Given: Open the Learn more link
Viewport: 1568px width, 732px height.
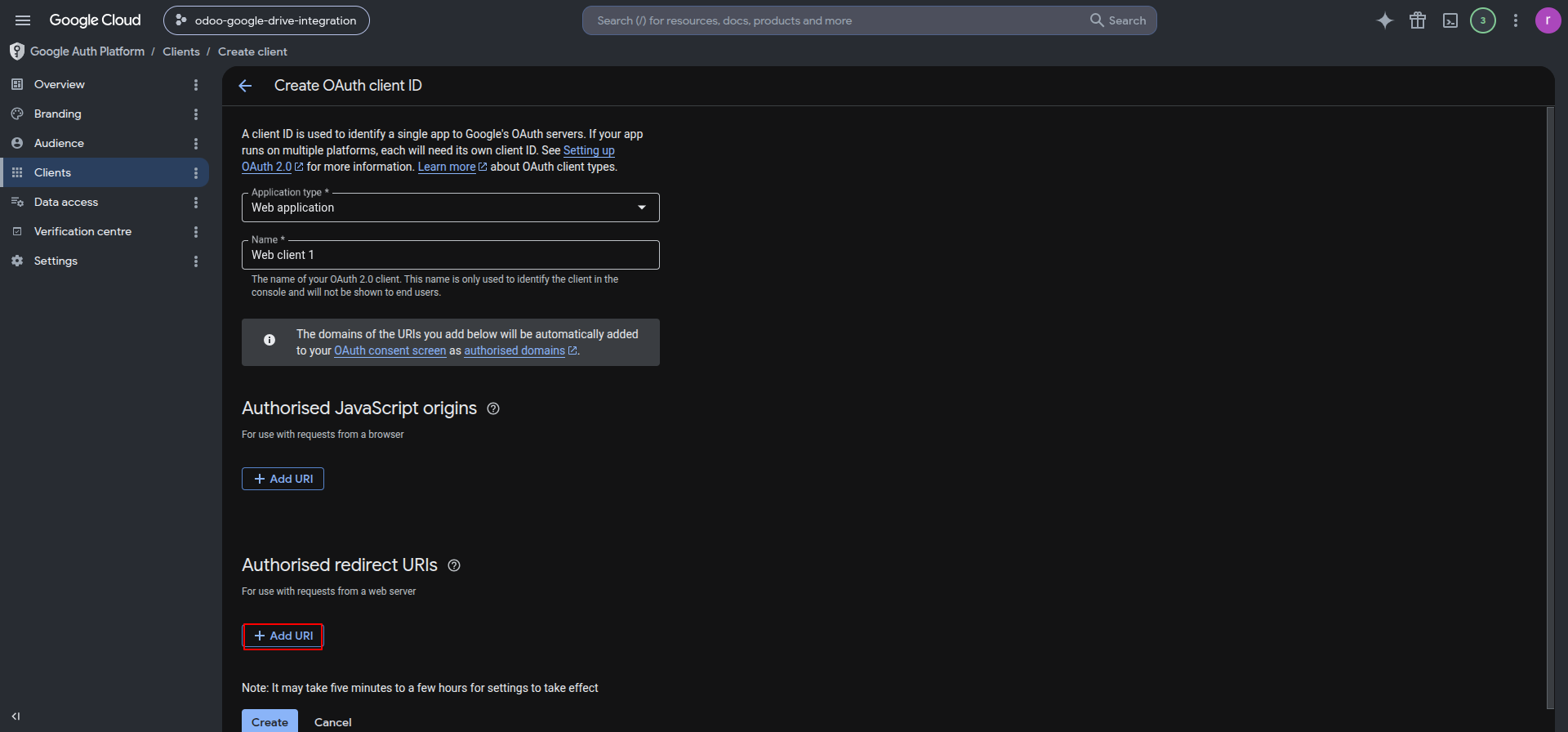Looking at the screenshot, I should pos(452,167).
